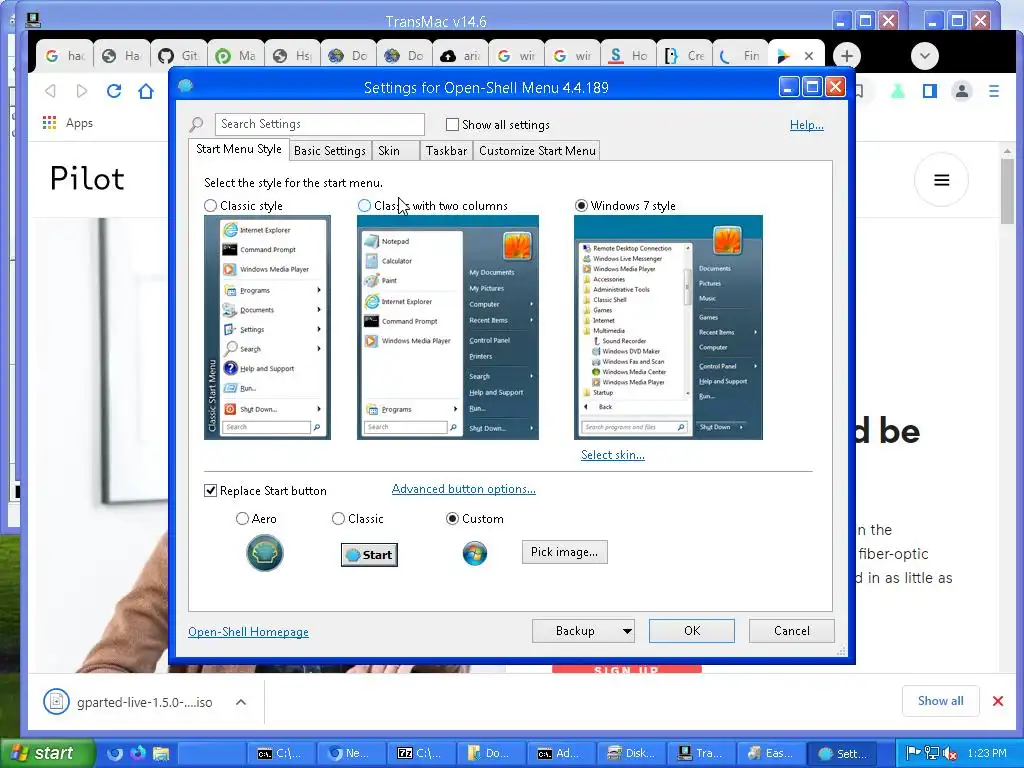Choose the Classic start button option
Screen dimensions: 1024x768
pyautogui.click(x=338, y=519)
